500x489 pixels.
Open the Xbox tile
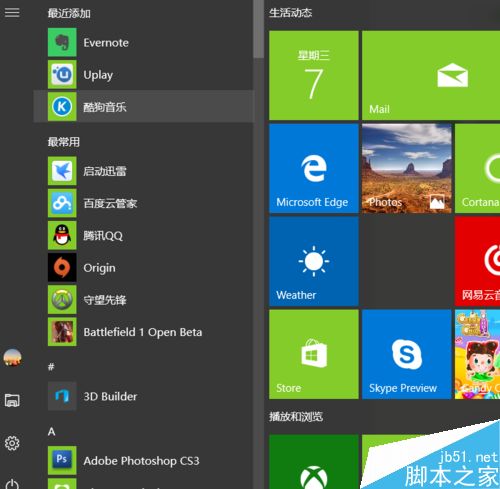pos(314,462)
